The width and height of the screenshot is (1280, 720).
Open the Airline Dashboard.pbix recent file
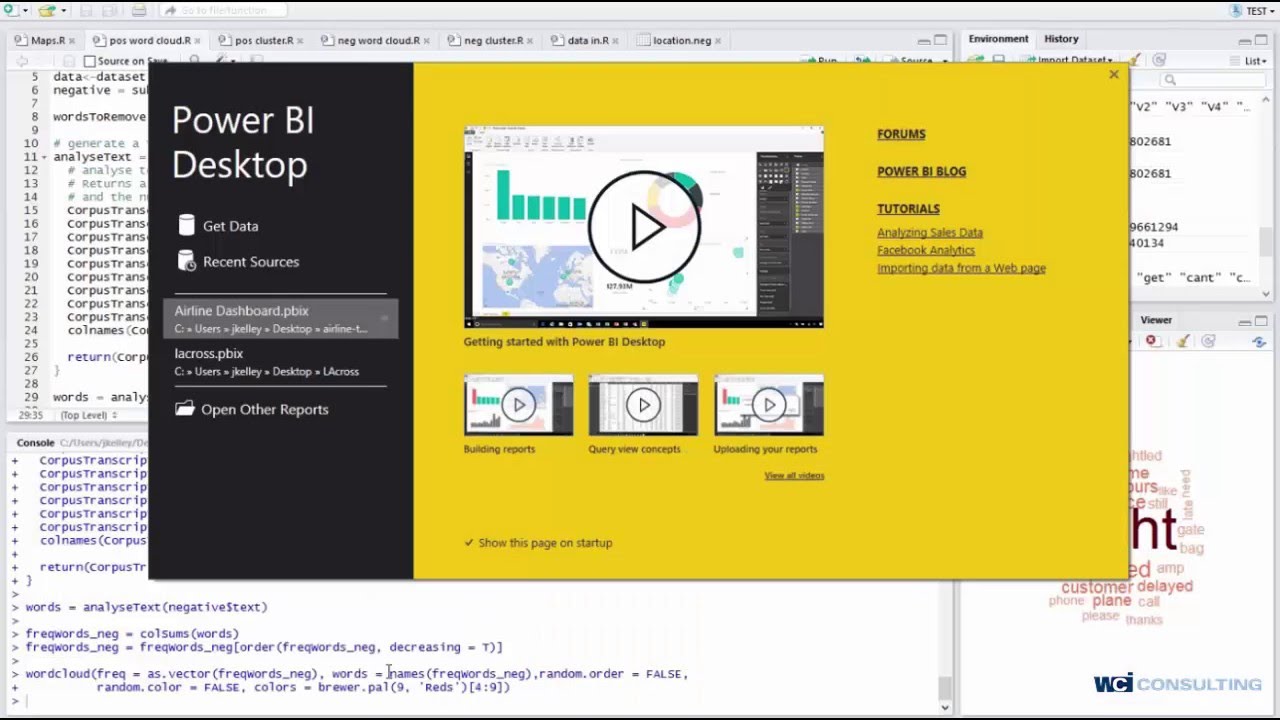click(x=280, y=319)
